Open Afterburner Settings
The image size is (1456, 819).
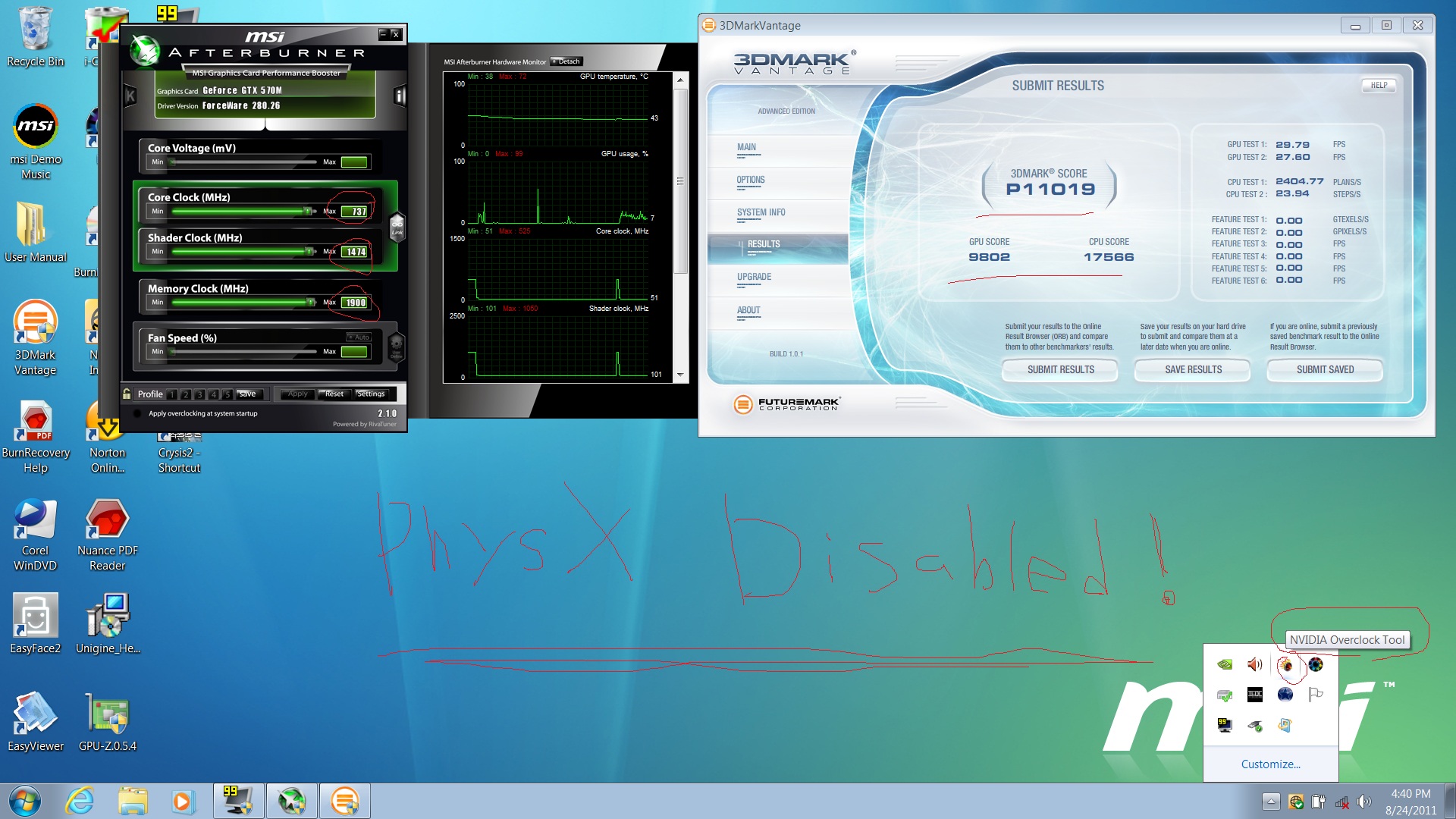(371, 394)
